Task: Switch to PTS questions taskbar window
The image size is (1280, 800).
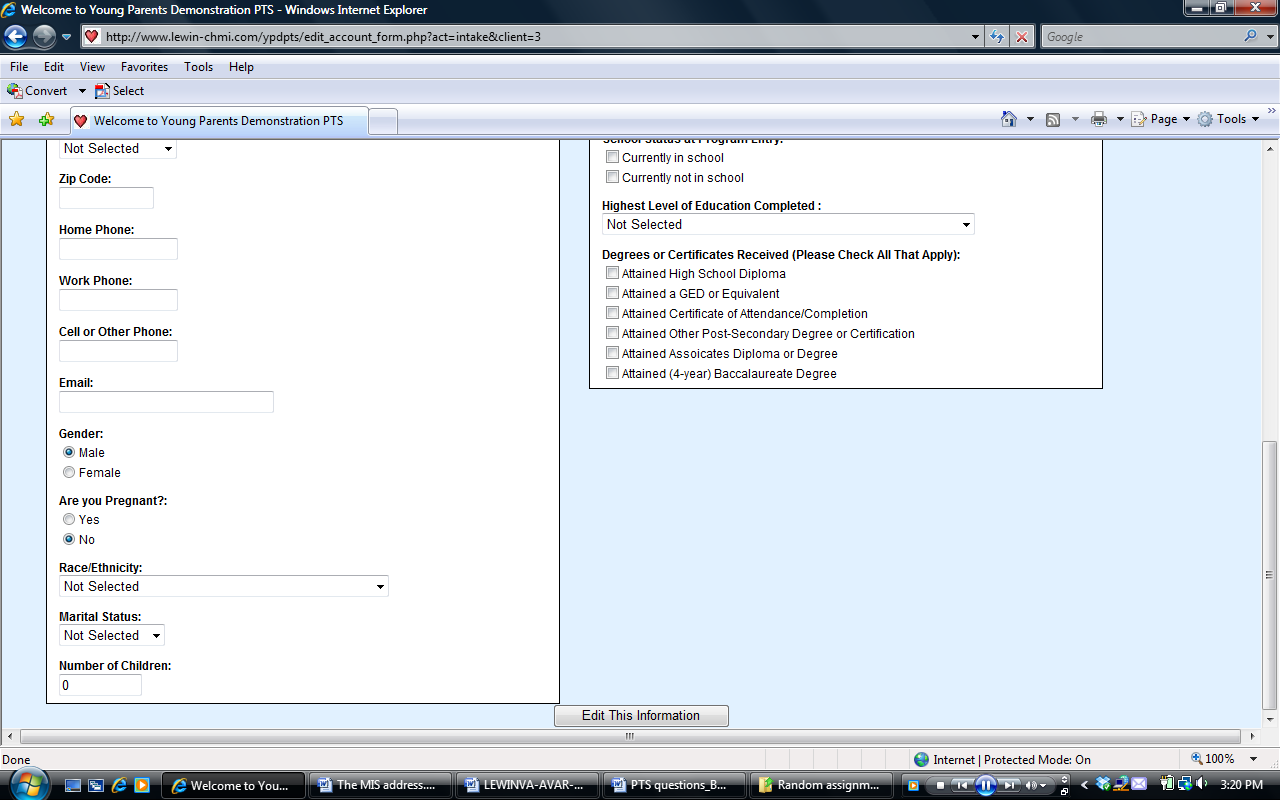Action: (675, 785)
